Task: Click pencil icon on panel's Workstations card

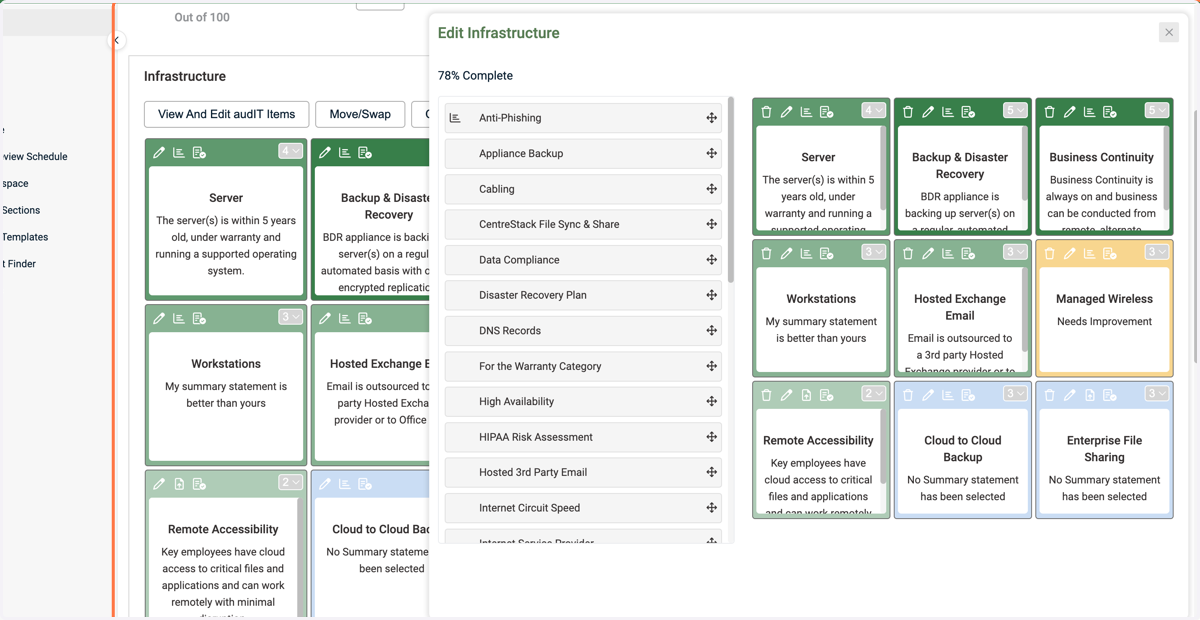Action: 786,254
